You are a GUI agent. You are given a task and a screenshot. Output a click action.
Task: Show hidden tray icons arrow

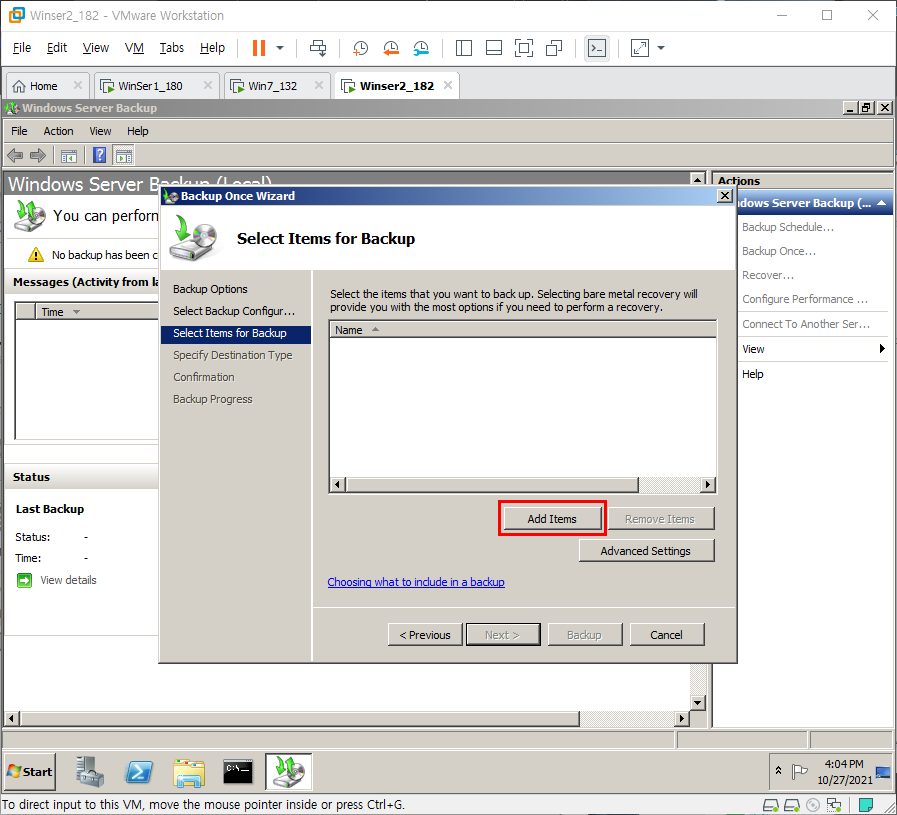click(x=778, y=770)
